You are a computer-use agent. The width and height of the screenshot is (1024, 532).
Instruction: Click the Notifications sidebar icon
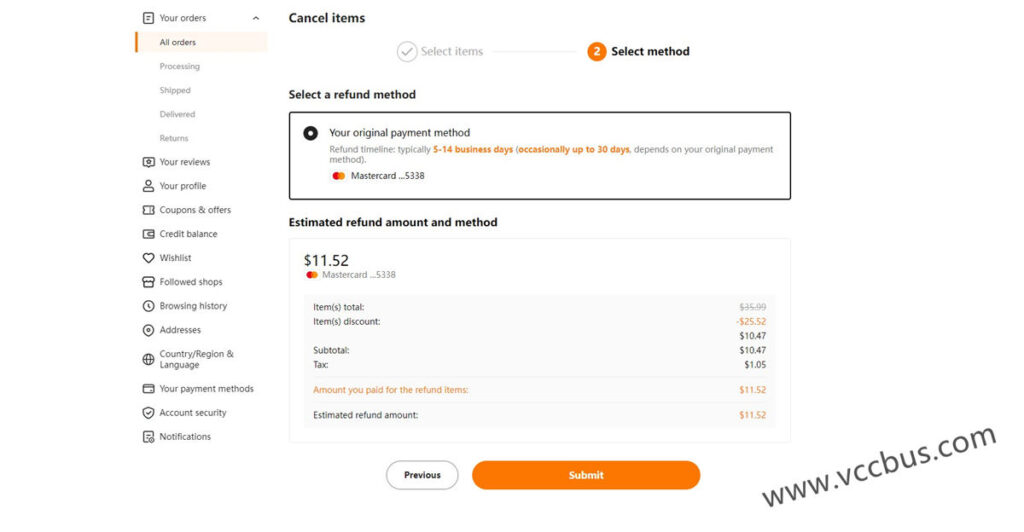tap(149, 437)
